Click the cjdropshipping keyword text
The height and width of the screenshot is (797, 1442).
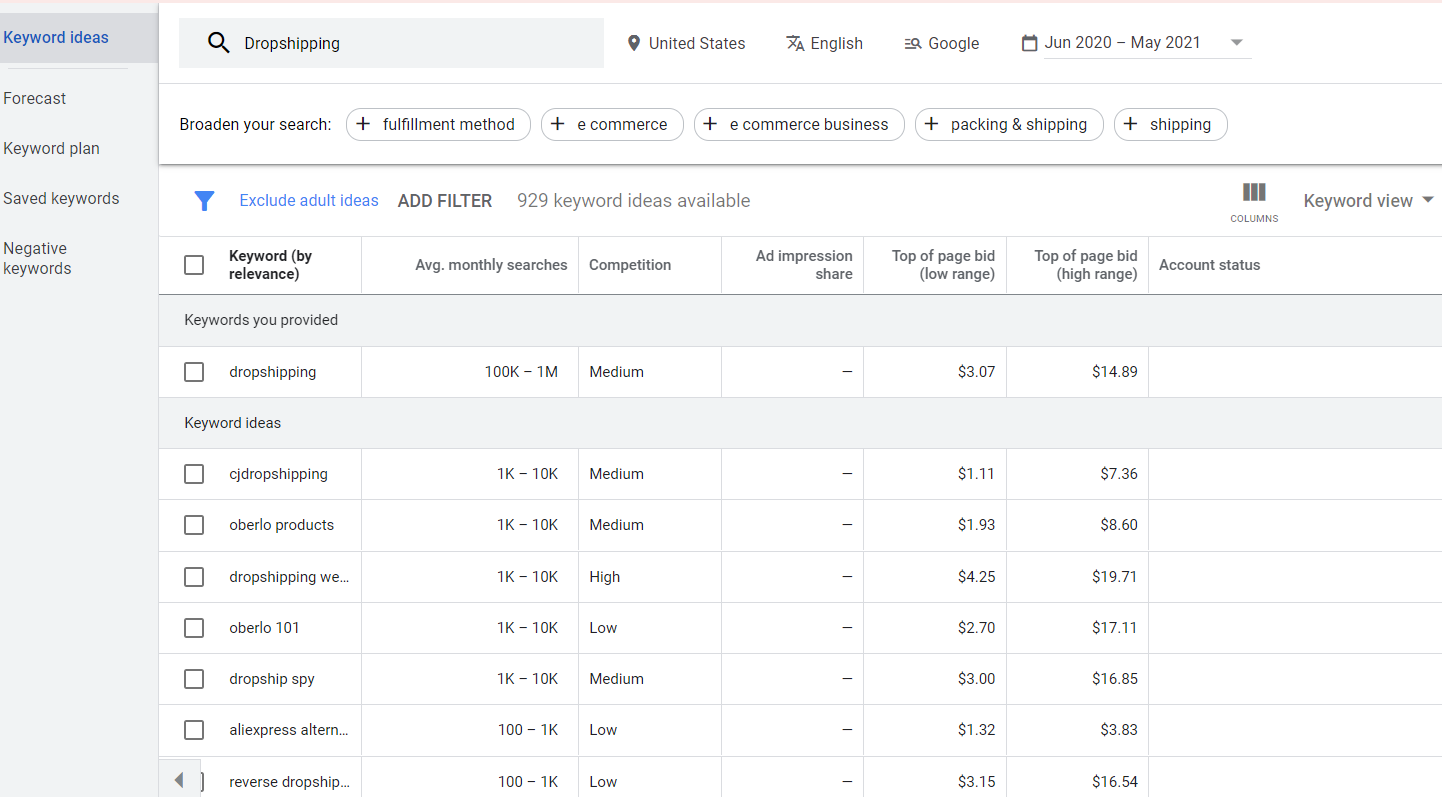278,474
